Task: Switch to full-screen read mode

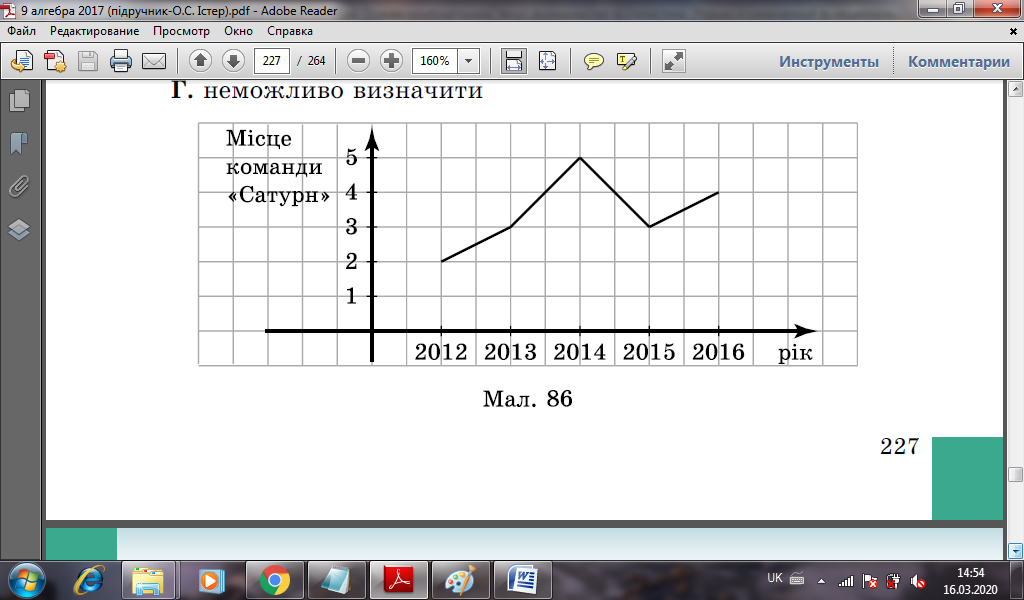Action: point(674,61)
